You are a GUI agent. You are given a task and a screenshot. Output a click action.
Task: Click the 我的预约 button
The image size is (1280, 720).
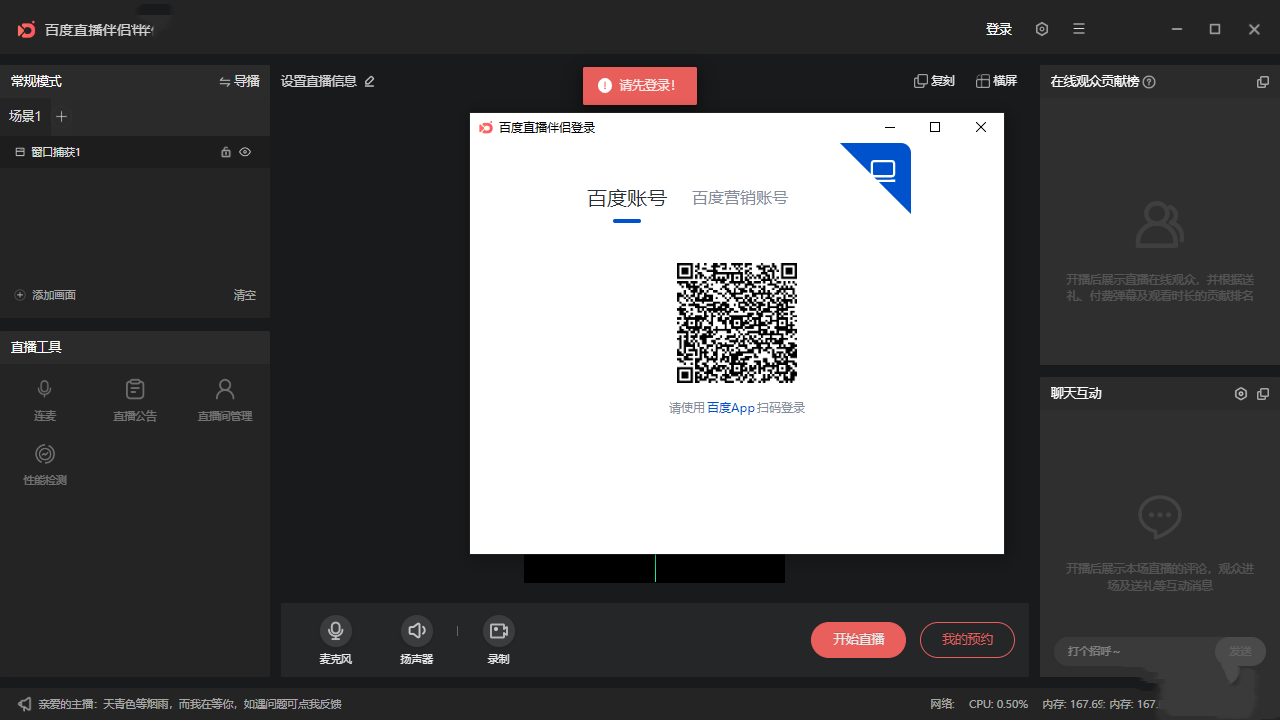click(967, 640)
